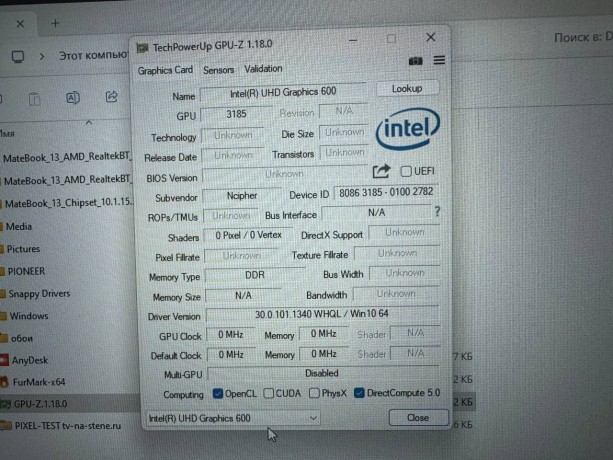The width and height of the screenshot is (613, 460).
Task: Click the GPU Clock 0 MHz field
Action: pyautogui.click(x=231, y=335)
